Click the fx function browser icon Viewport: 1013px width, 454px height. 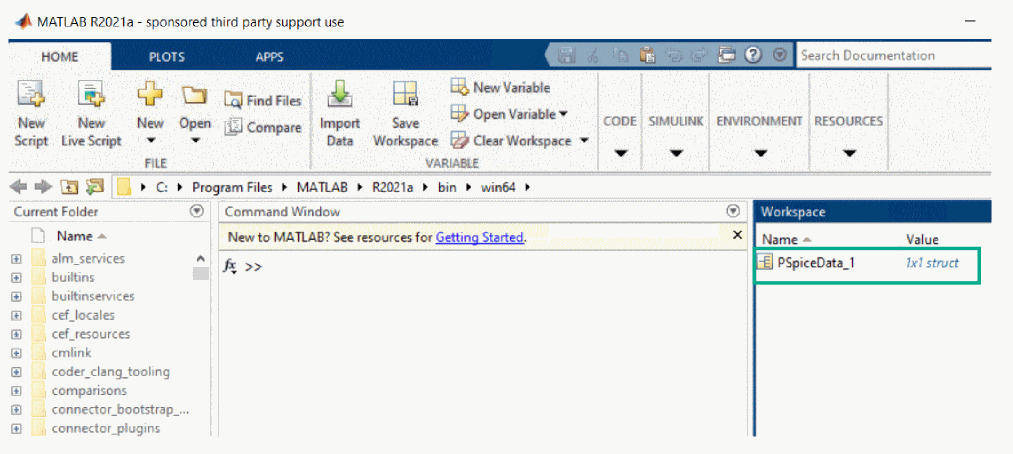230,265
